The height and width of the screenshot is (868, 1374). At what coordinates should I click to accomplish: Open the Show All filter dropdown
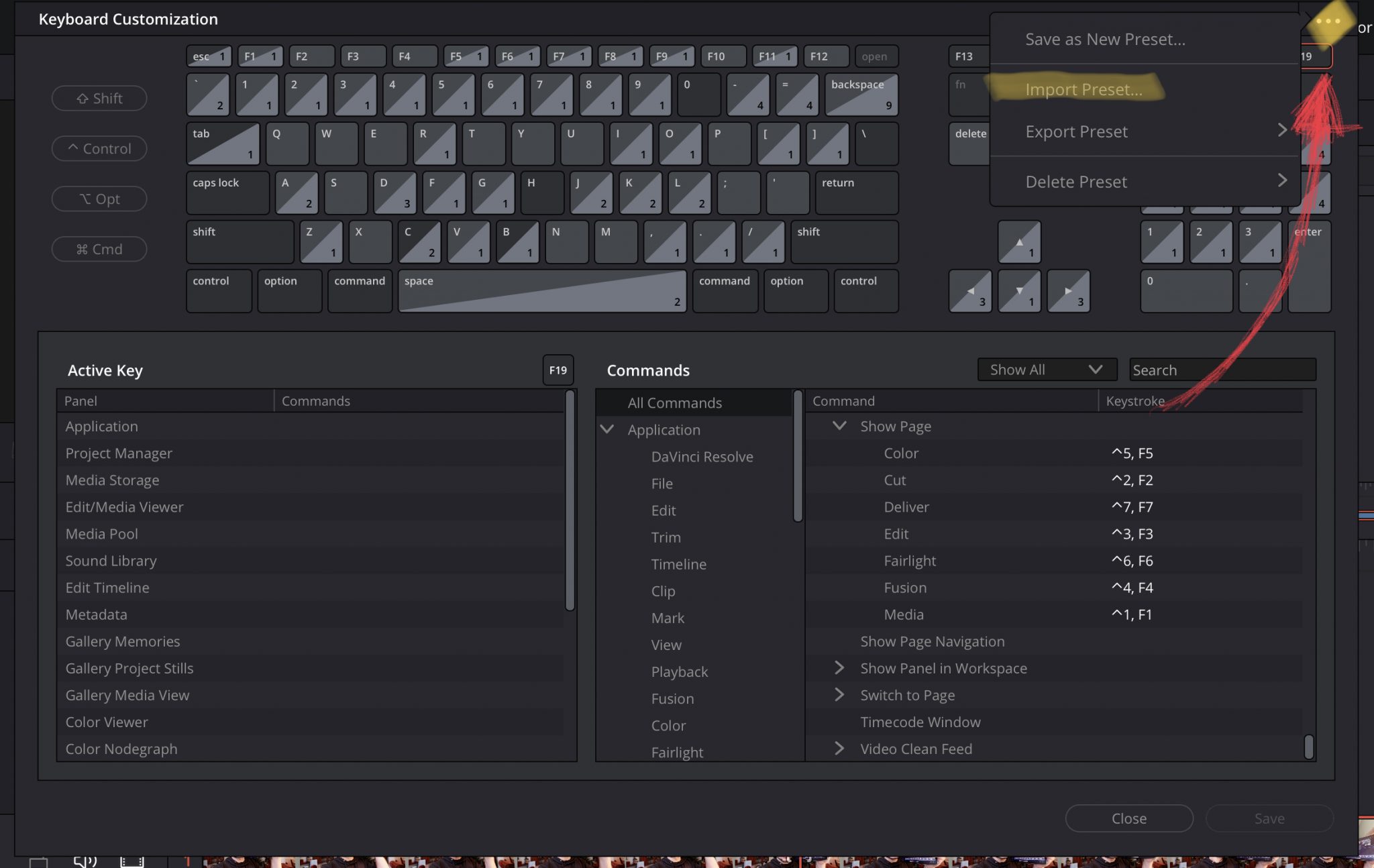point(1047,369)
